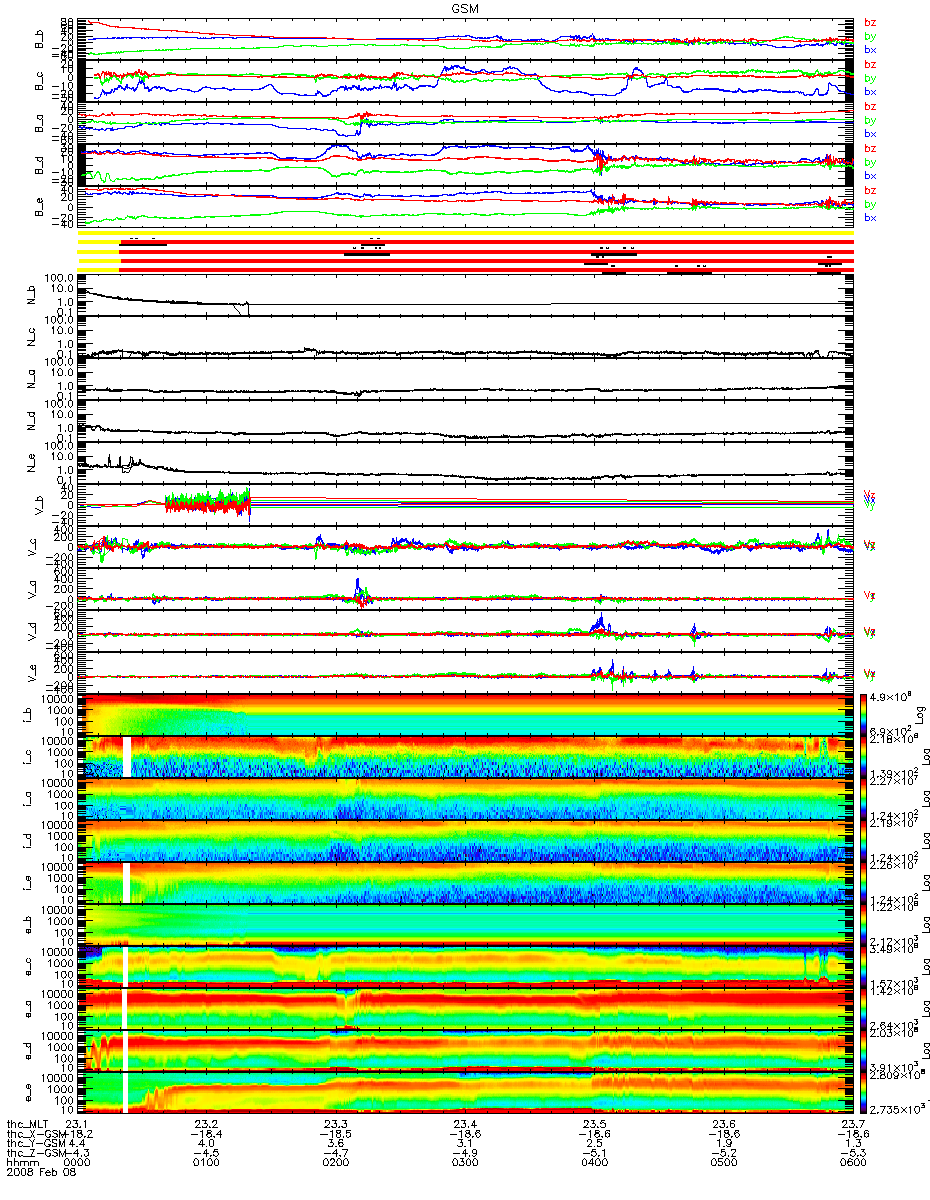Click the X-GSM value -18.4

(206, 1134)
